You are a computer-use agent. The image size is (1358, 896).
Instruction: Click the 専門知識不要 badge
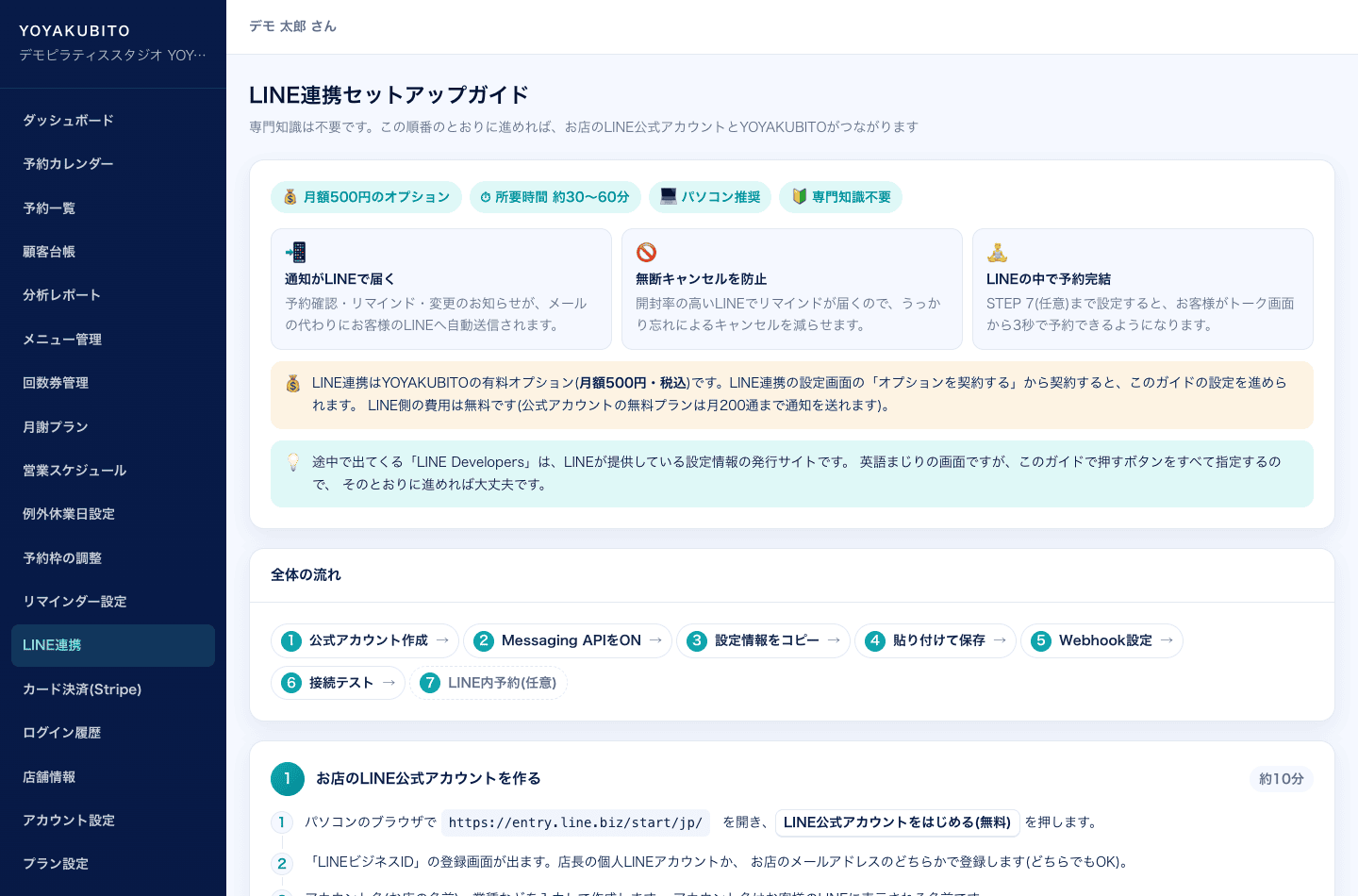click(x=841, y=197)
